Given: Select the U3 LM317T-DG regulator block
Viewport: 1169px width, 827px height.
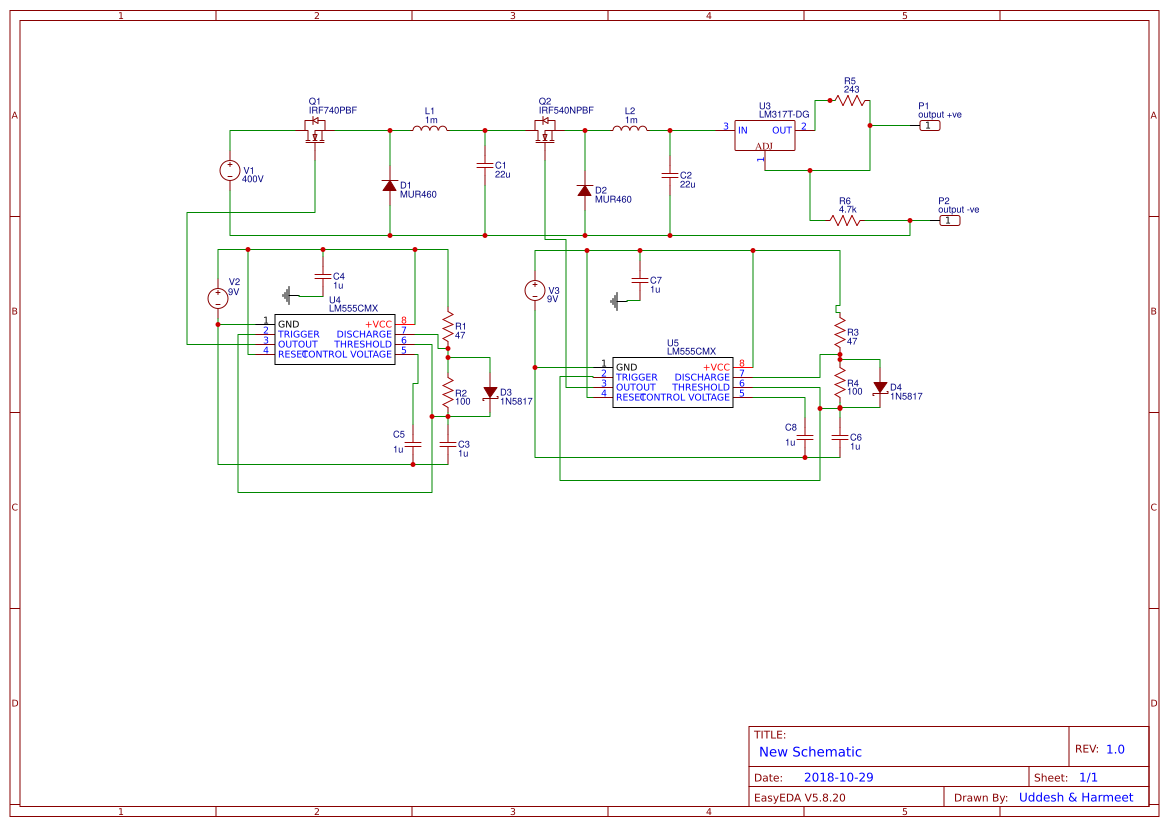Looking at the screenshot, I should [765, 136].
